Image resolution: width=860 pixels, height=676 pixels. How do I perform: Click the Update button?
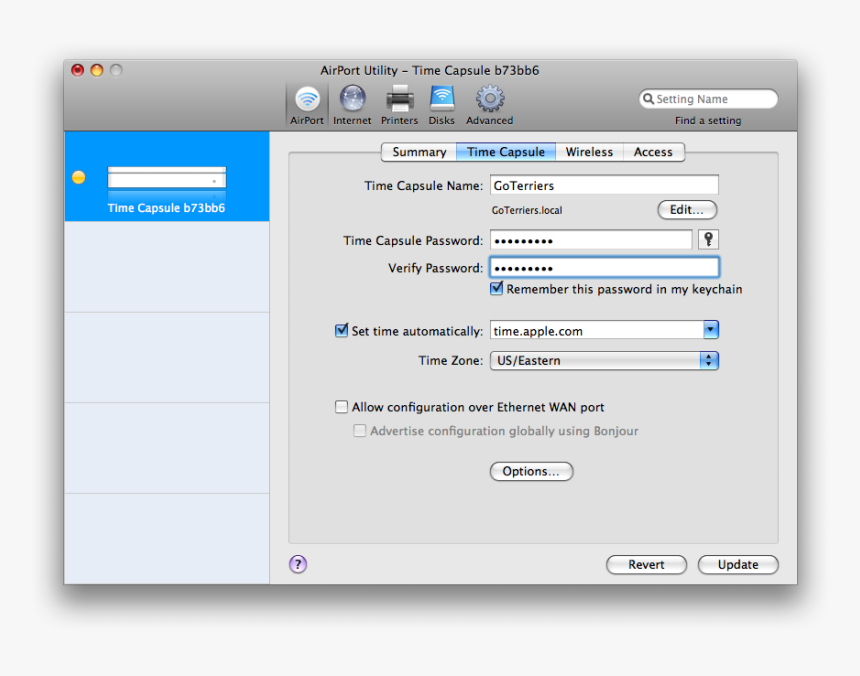(738, 565)
